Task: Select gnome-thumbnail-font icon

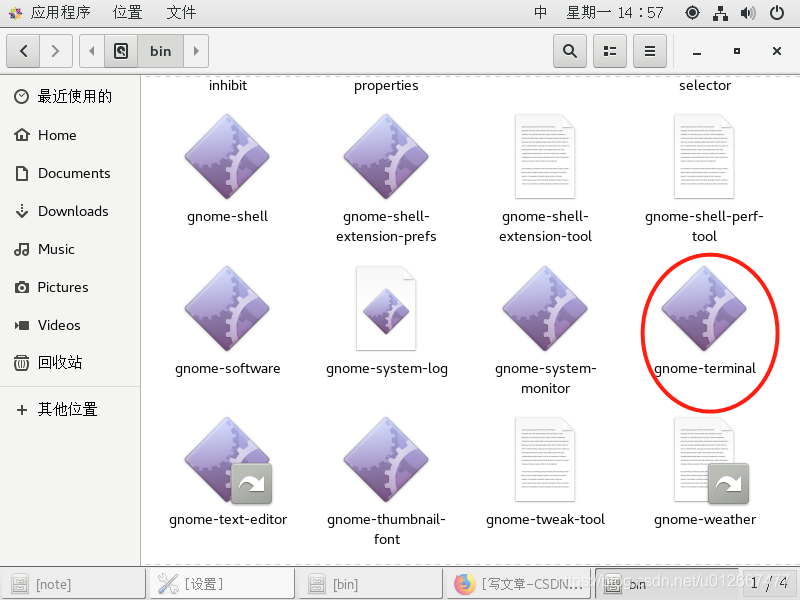Action: pos(386,460)
